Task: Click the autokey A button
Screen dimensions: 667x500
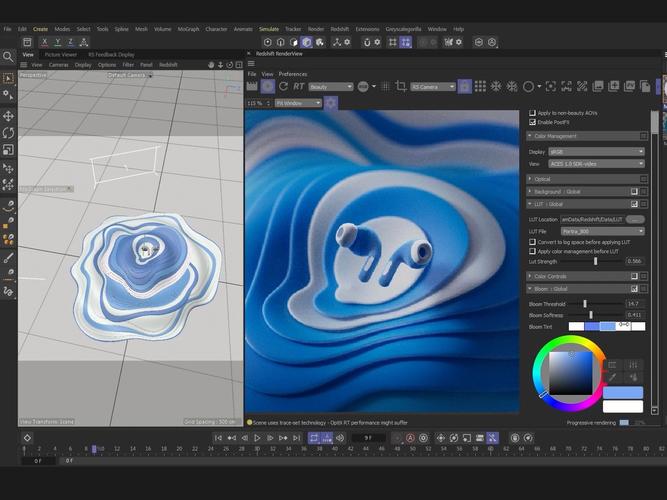Action: coord(410,438)
